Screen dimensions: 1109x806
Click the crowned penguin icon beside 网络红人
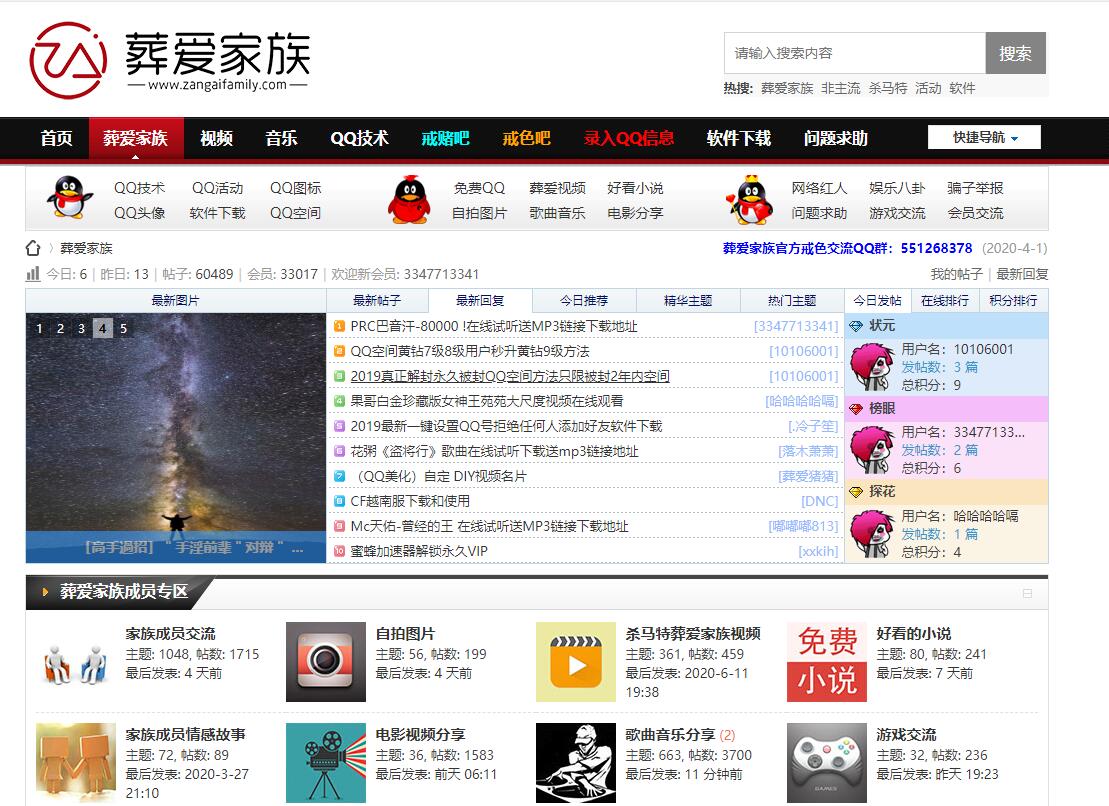tap(750, 199)
